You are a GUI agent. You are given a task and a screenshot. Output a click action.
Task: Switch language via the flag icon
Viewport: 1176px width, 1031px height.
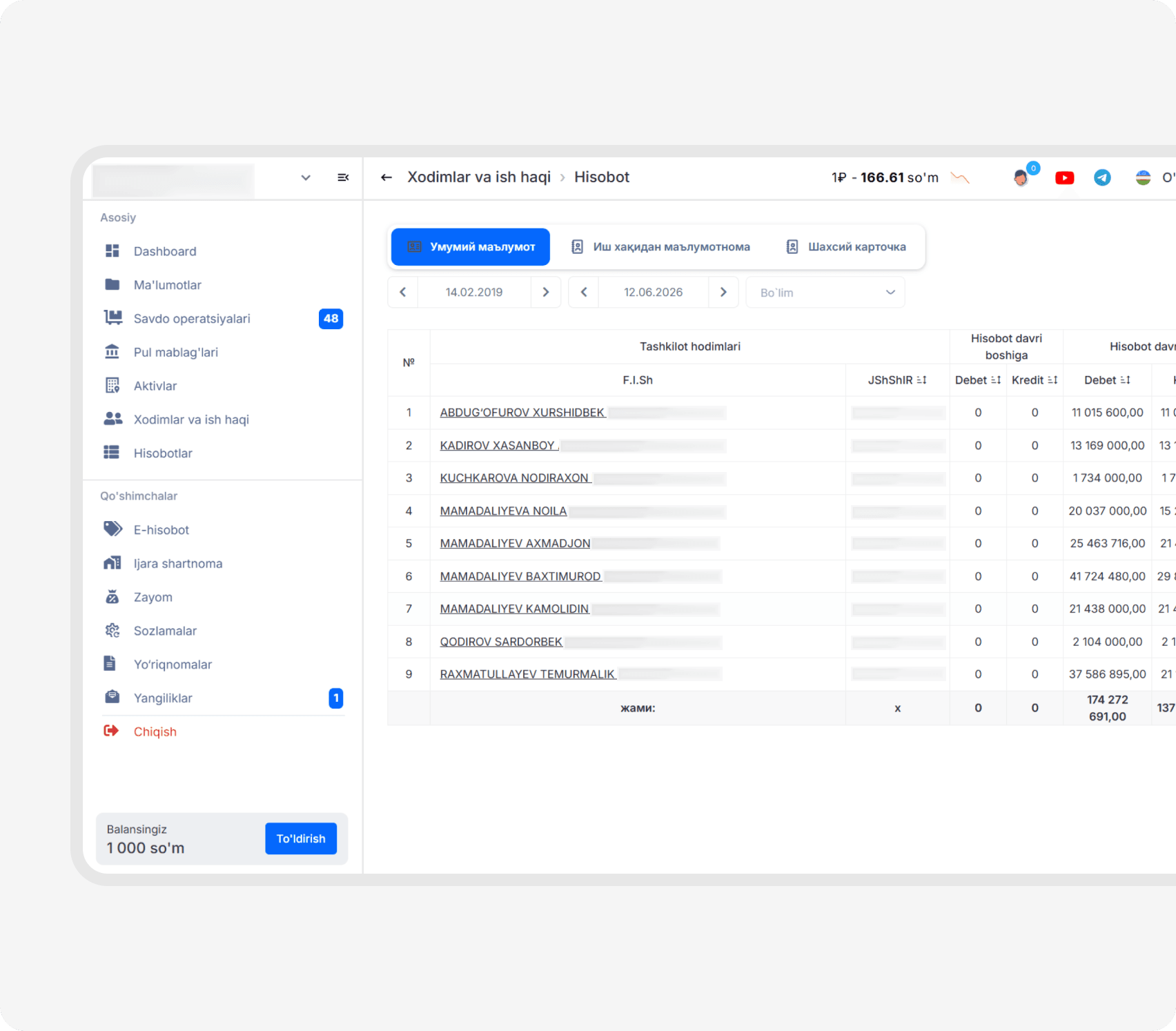[x=1144, y=178]
